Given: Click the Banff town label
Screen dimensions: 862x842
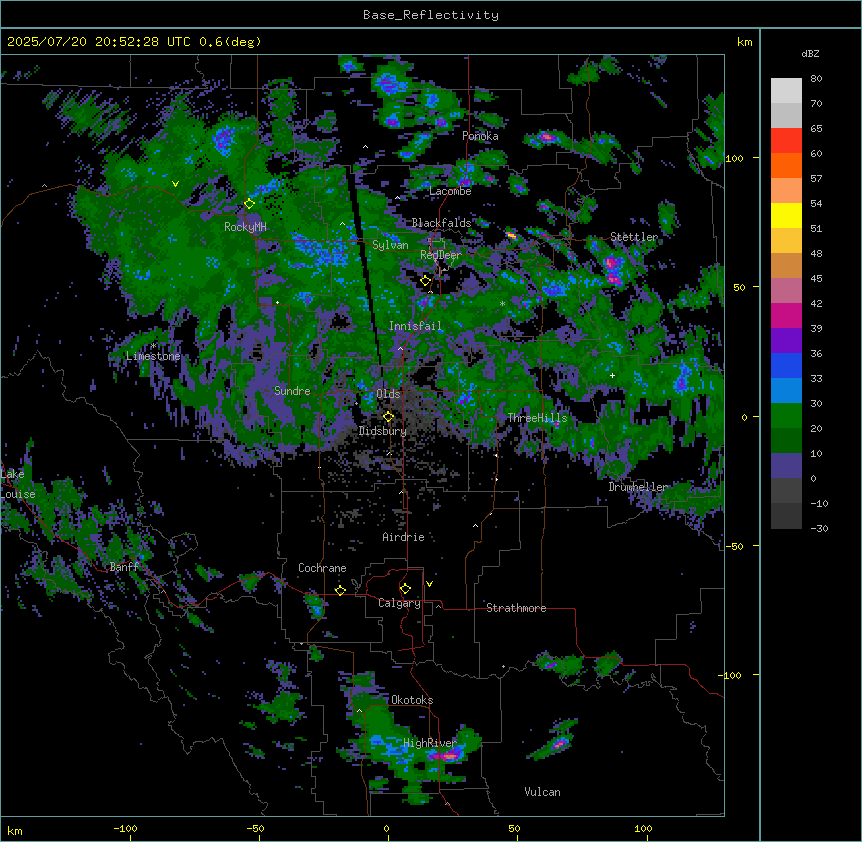Looking at the screenshot, I should point(124,567).
